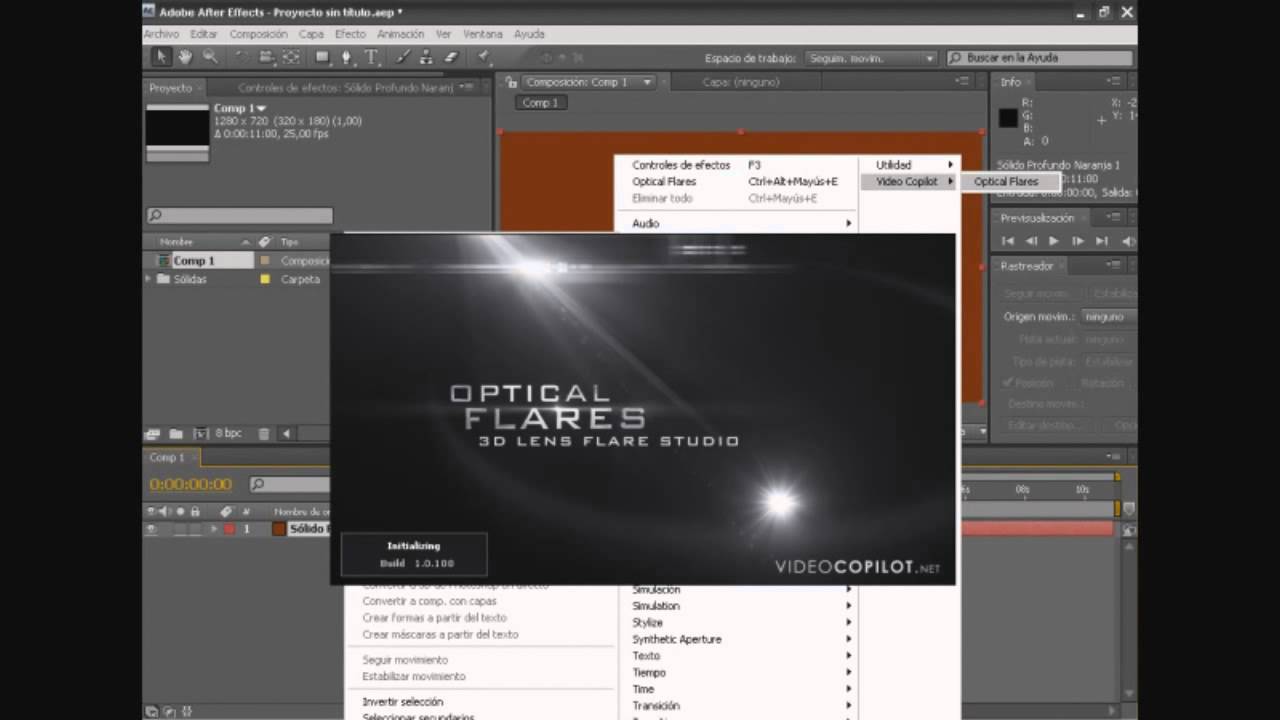Open the Composición menu
The height and width of the screenshot is (720, 1280).
(x=258, y=34)
